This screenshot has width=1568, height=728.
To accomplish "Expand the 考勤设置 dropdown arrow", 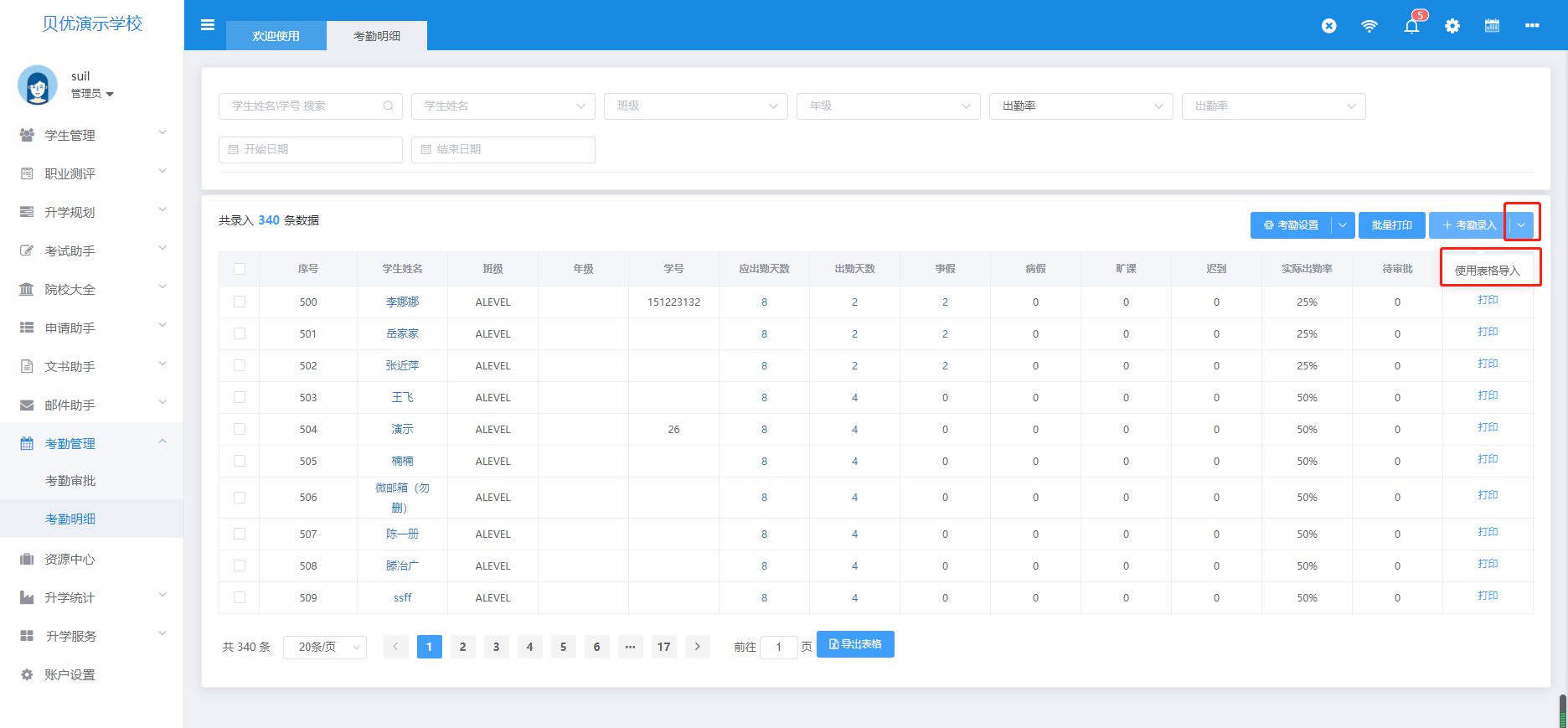I will (1343, 225).
